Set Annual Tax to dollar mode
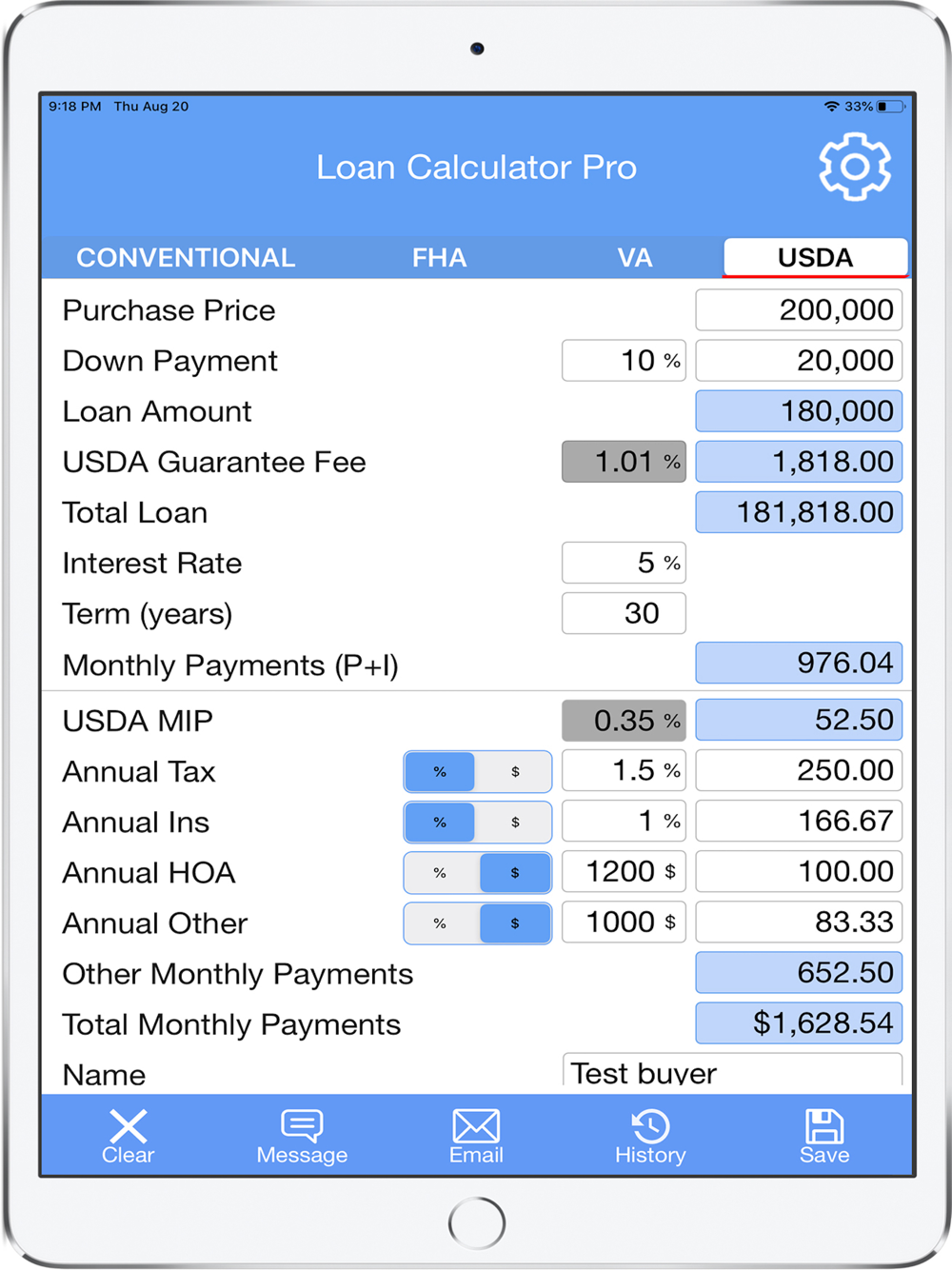 [515, 772]
